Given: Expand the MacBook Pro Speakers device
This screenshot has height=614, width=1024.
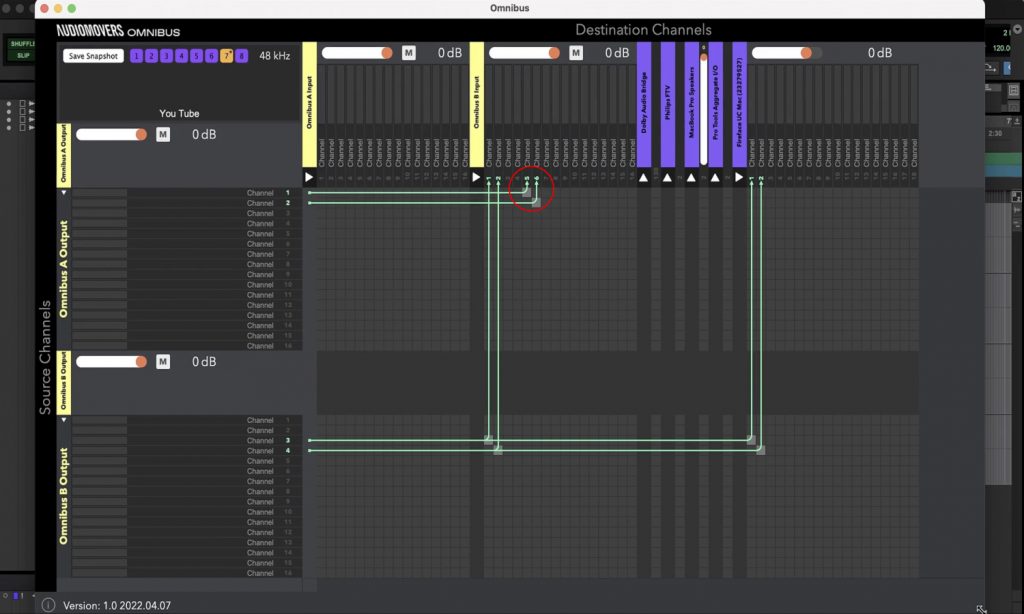Looking at the screenshot, I should 691,177.
